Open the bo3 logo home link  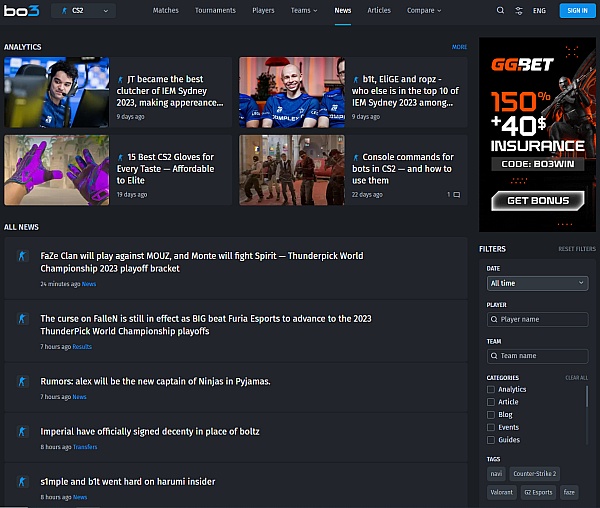pyautogui.click(x=21, y=10)
